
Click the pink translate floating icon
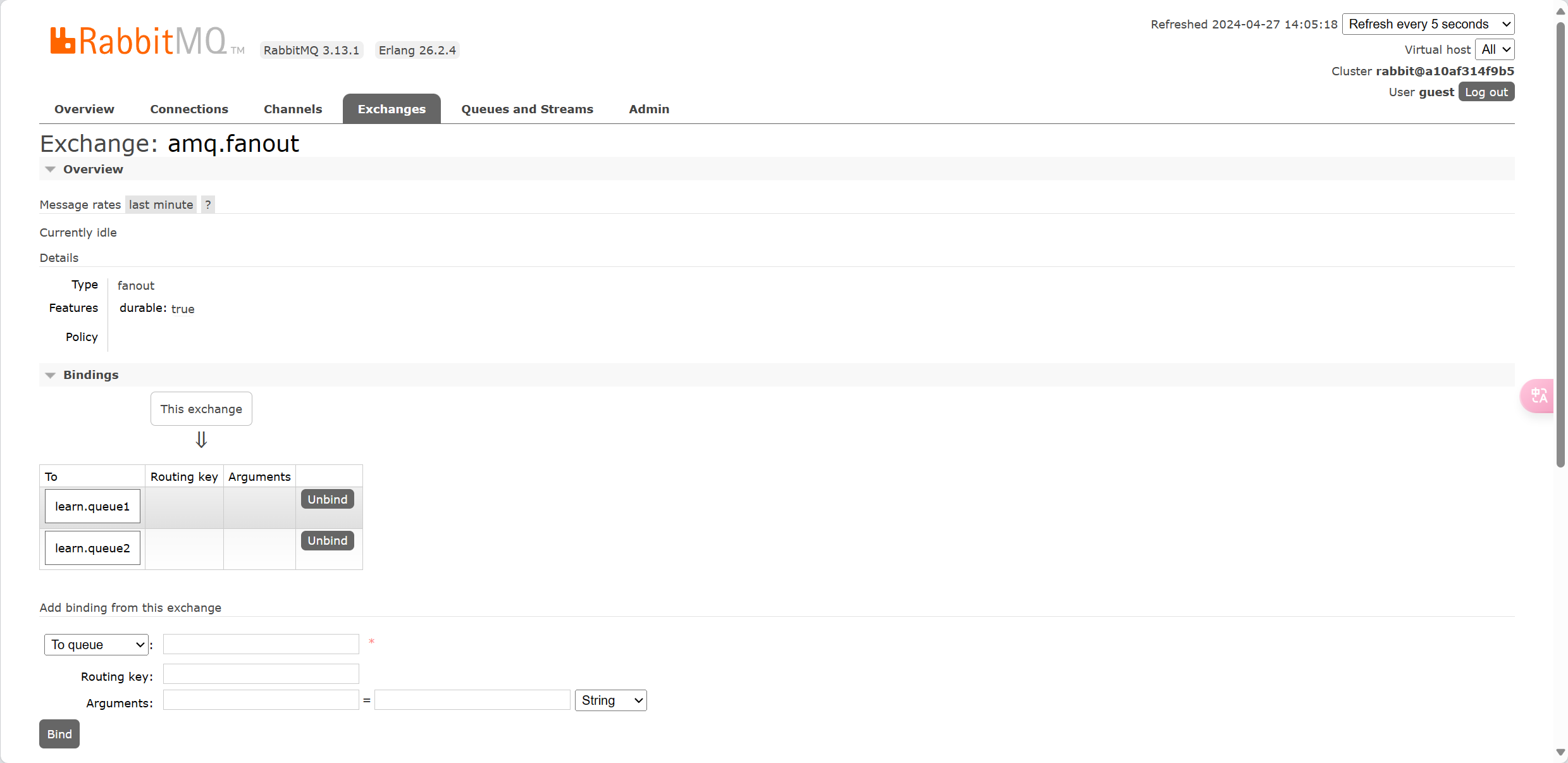[1538, 396]
